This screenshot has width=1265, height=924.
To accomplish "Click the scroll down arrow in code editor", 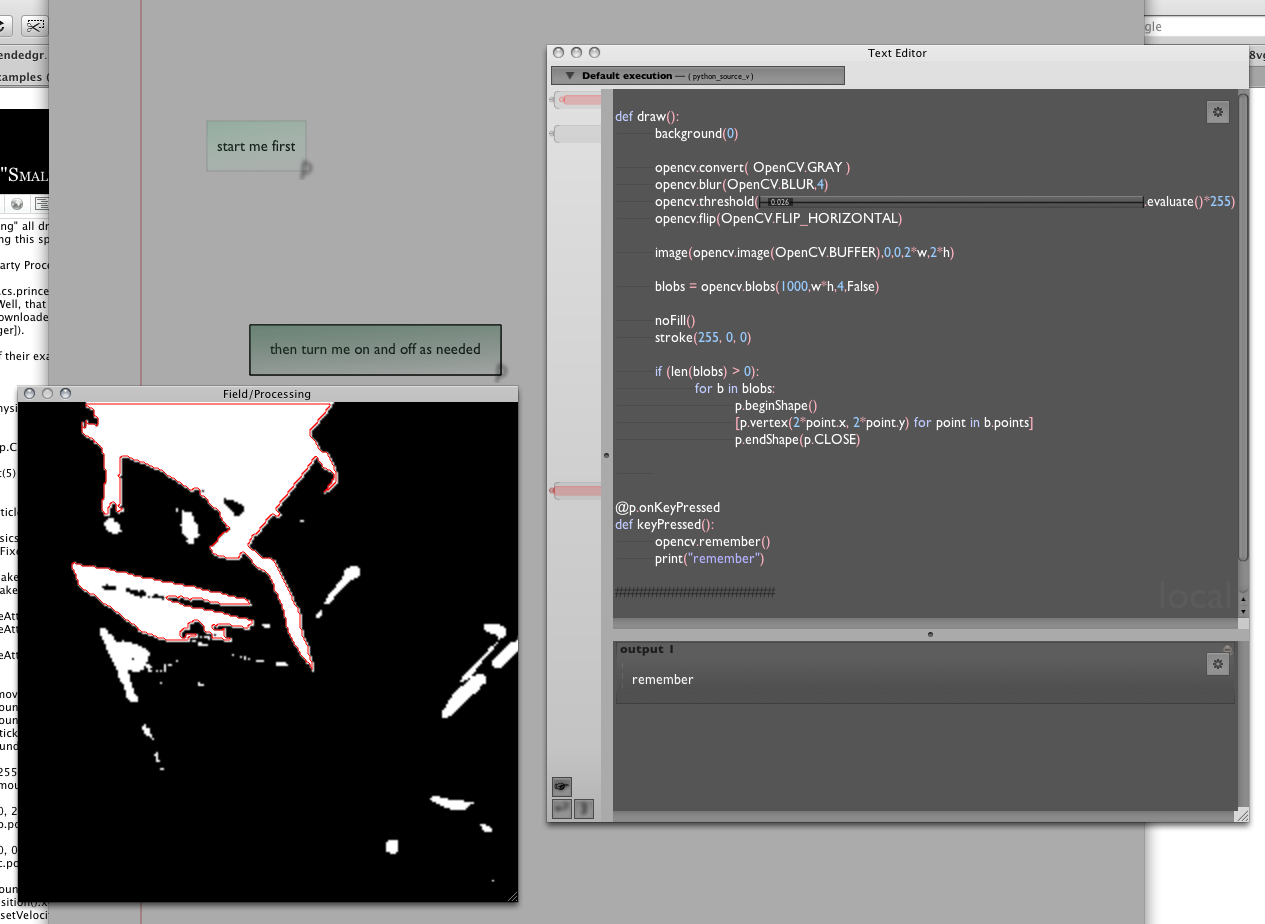I will 1243,610.
